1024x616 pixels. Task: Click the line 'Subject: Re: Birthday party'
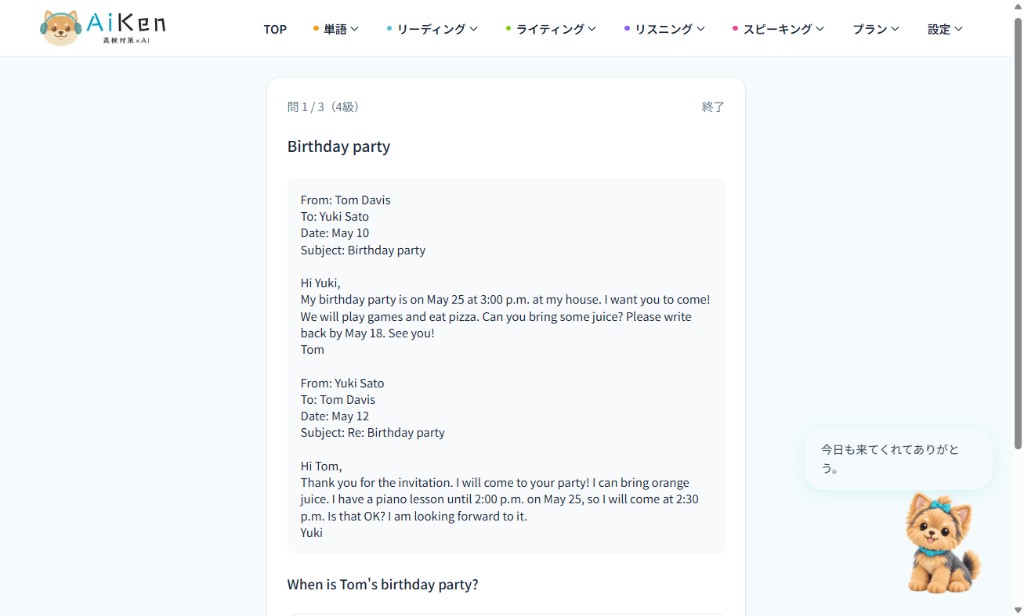[372, 432]
